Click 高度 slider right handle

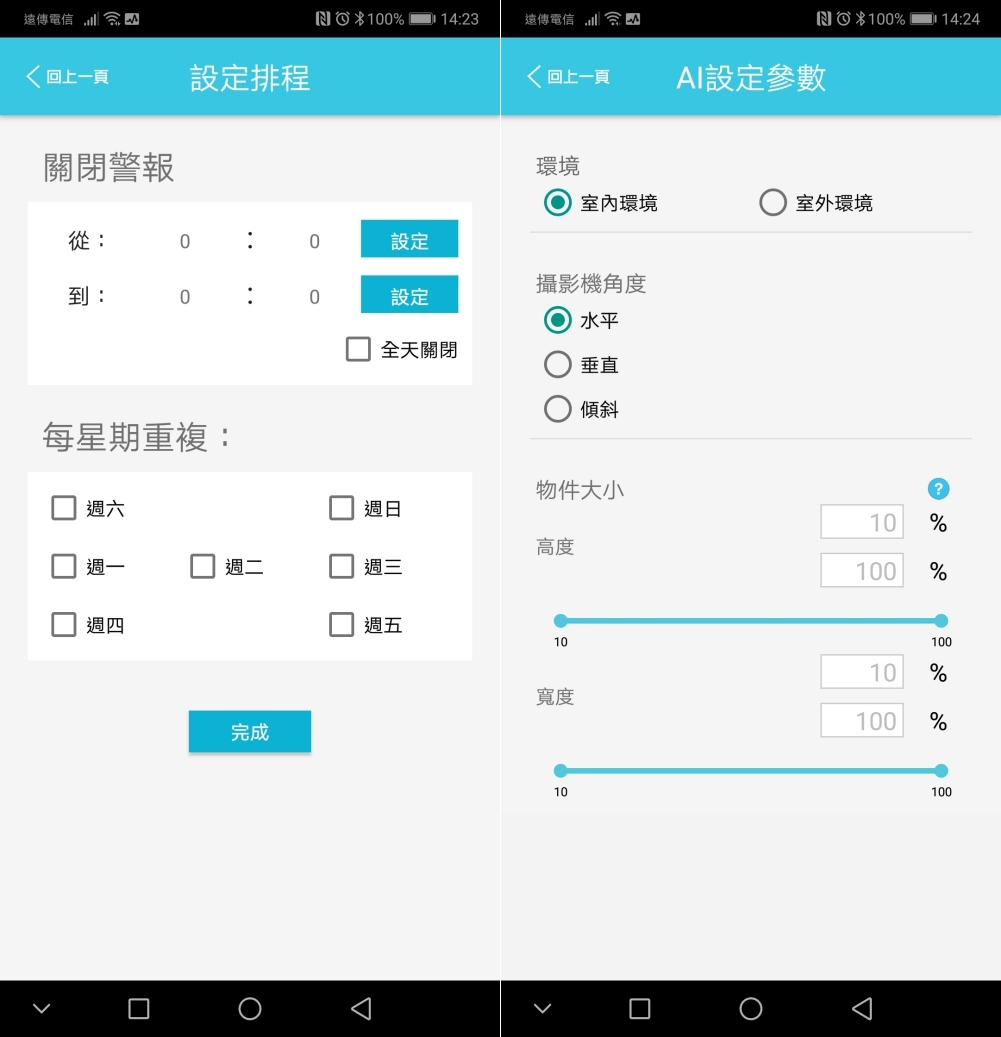pos(941,620)
